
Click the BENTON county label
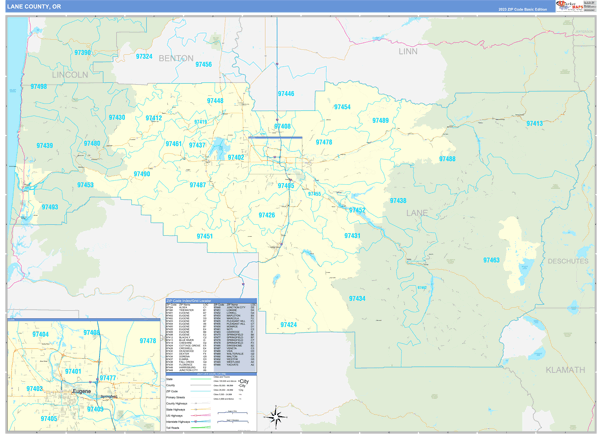click(175, 59)
